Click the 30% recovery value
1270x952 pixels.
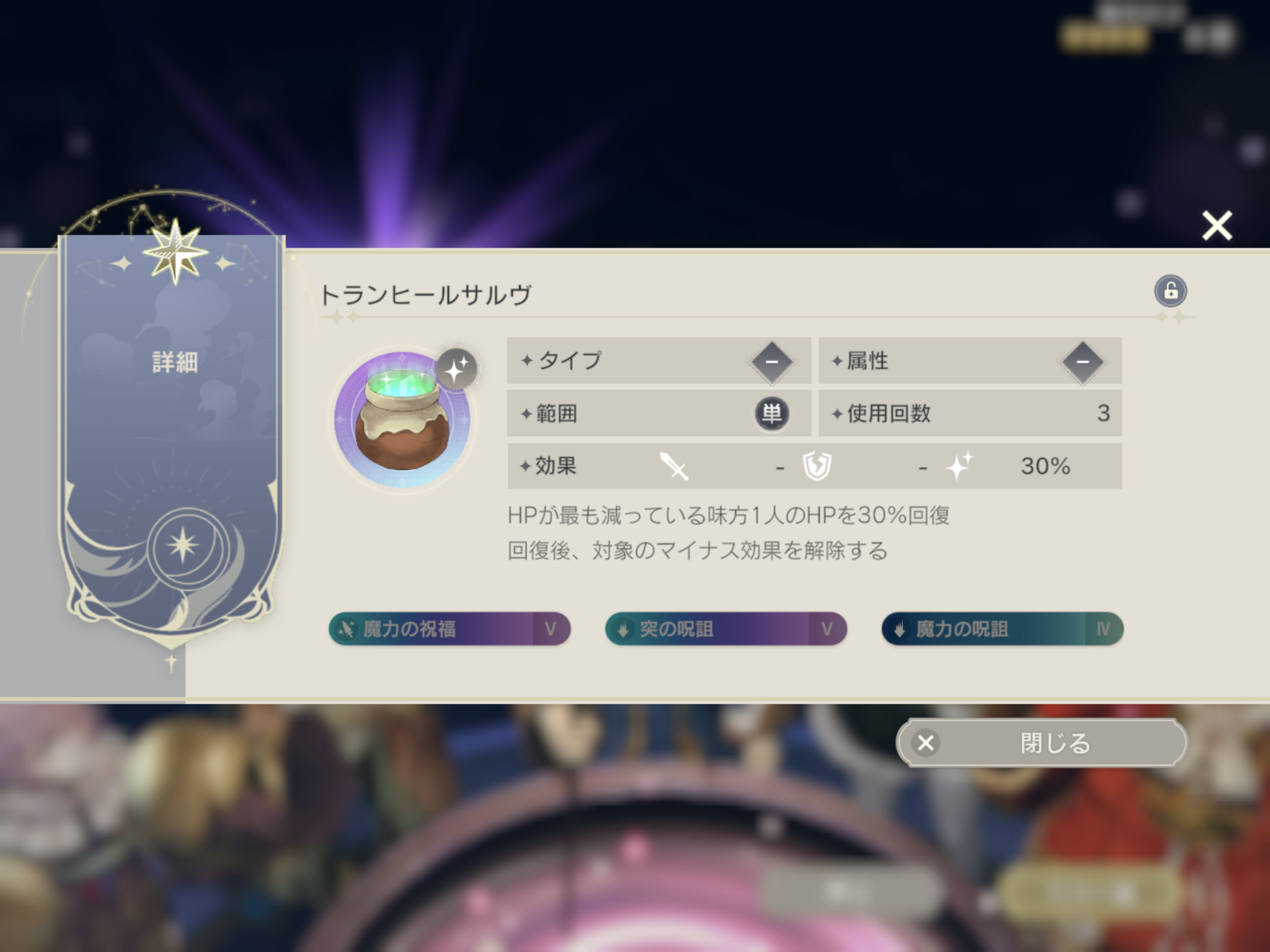(1046, 466)
